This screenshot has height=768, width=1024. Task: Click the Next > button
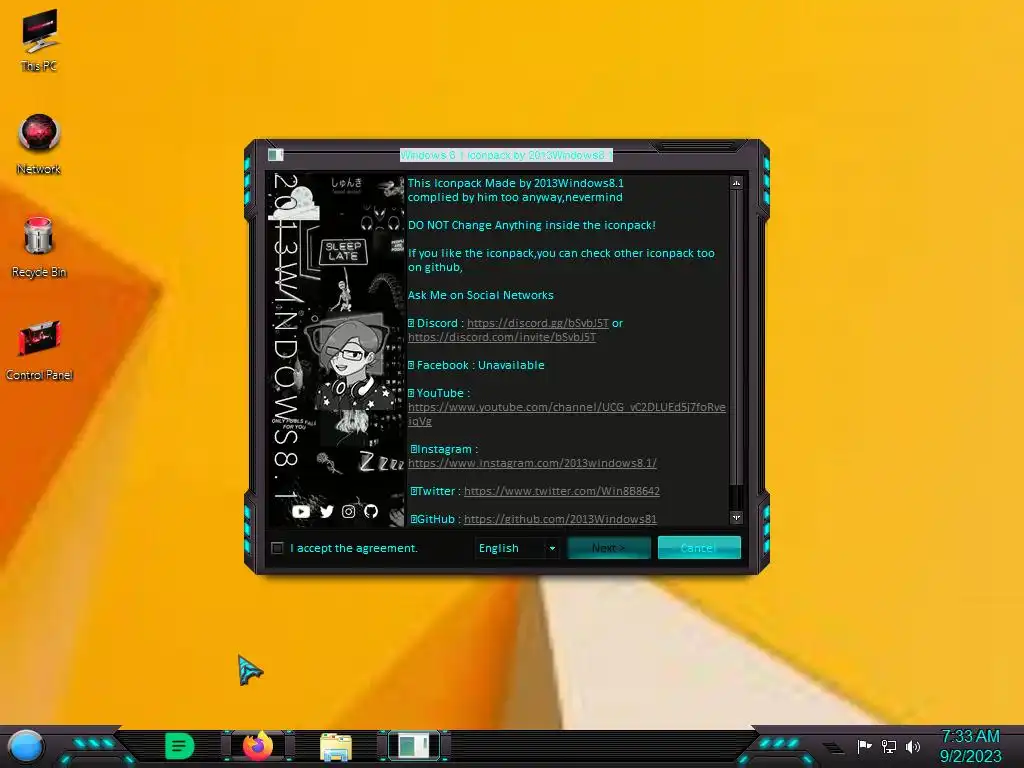tap(609, 548)
